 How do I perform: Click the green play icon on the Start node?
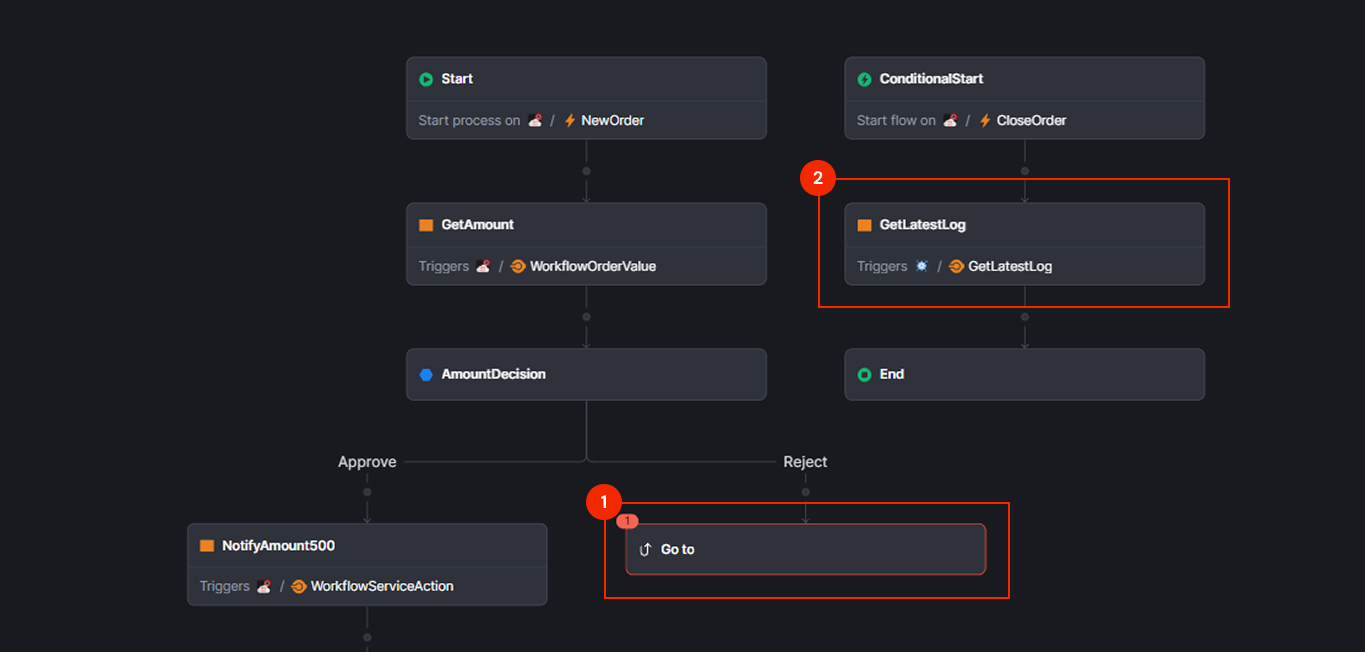click(427, 78)
